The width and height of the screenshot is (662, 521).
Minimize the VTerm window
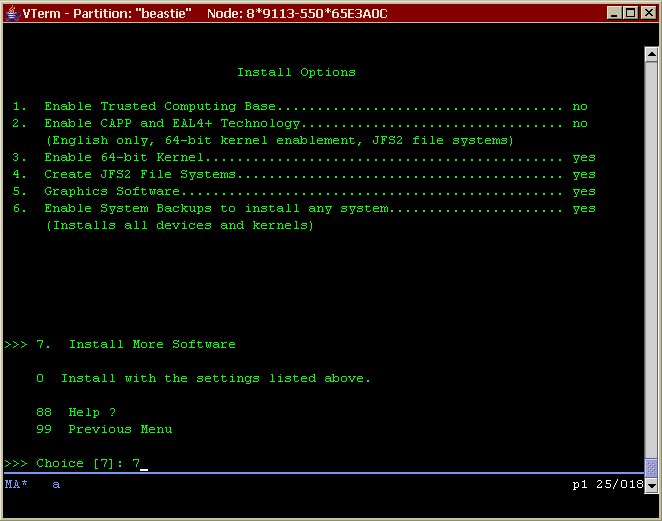click(x=610, y=13)
